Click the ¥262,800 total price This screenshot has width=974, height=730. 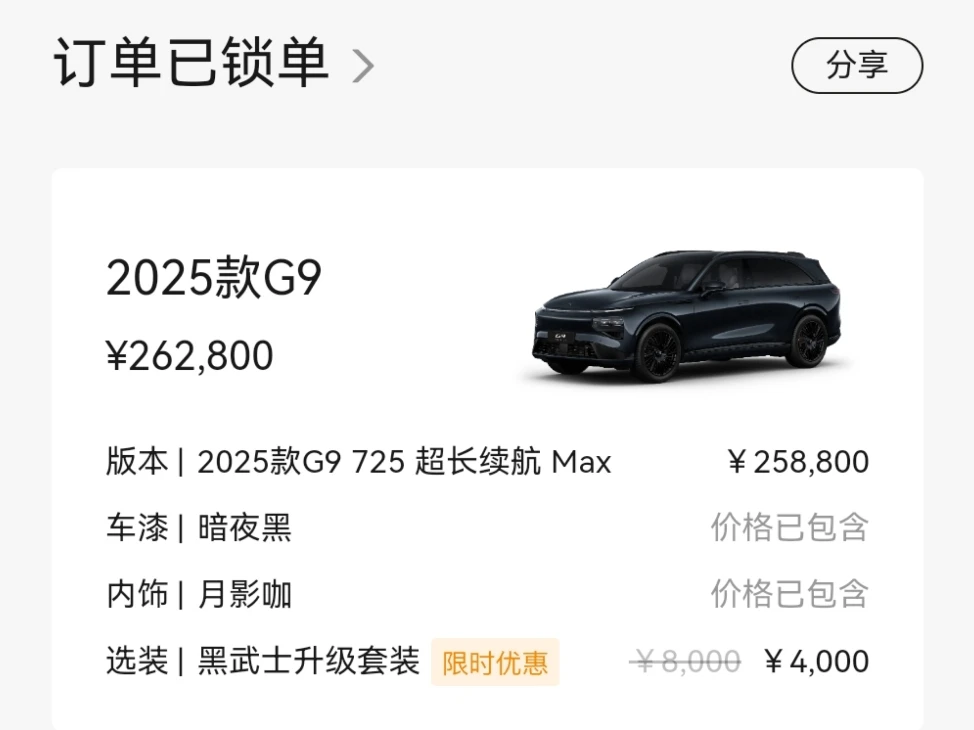point(190,355)
